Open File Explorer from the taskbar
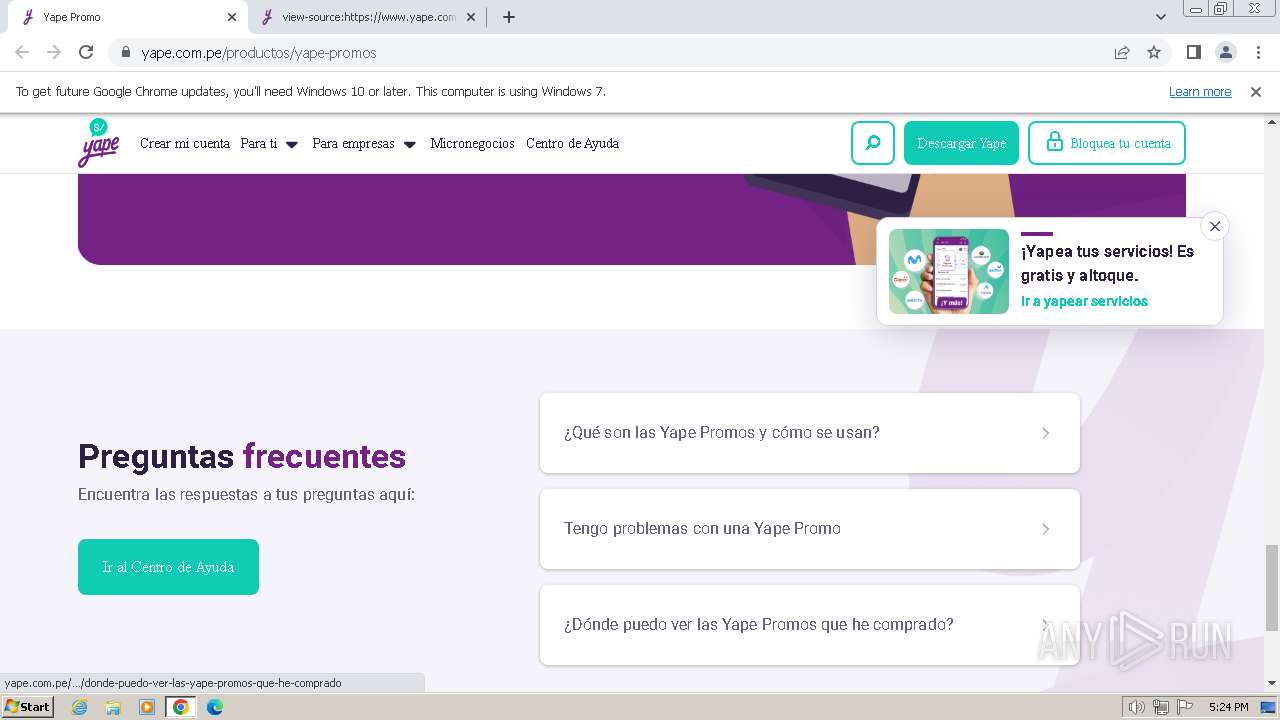 point(113,707)
